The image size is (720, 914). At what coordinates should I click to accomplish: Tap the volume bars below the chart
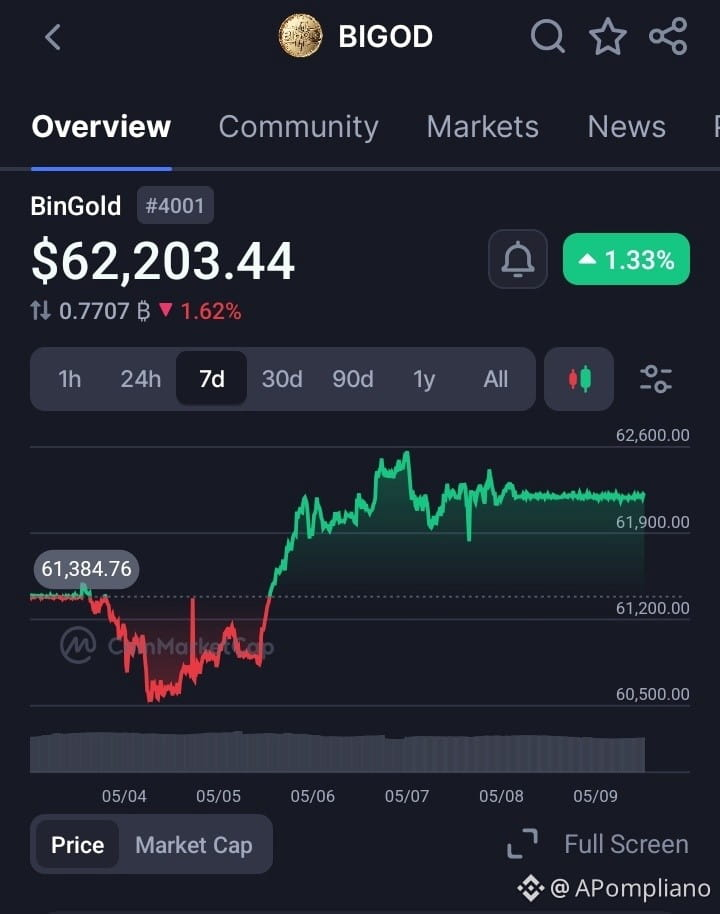click(x=337, y=752)
